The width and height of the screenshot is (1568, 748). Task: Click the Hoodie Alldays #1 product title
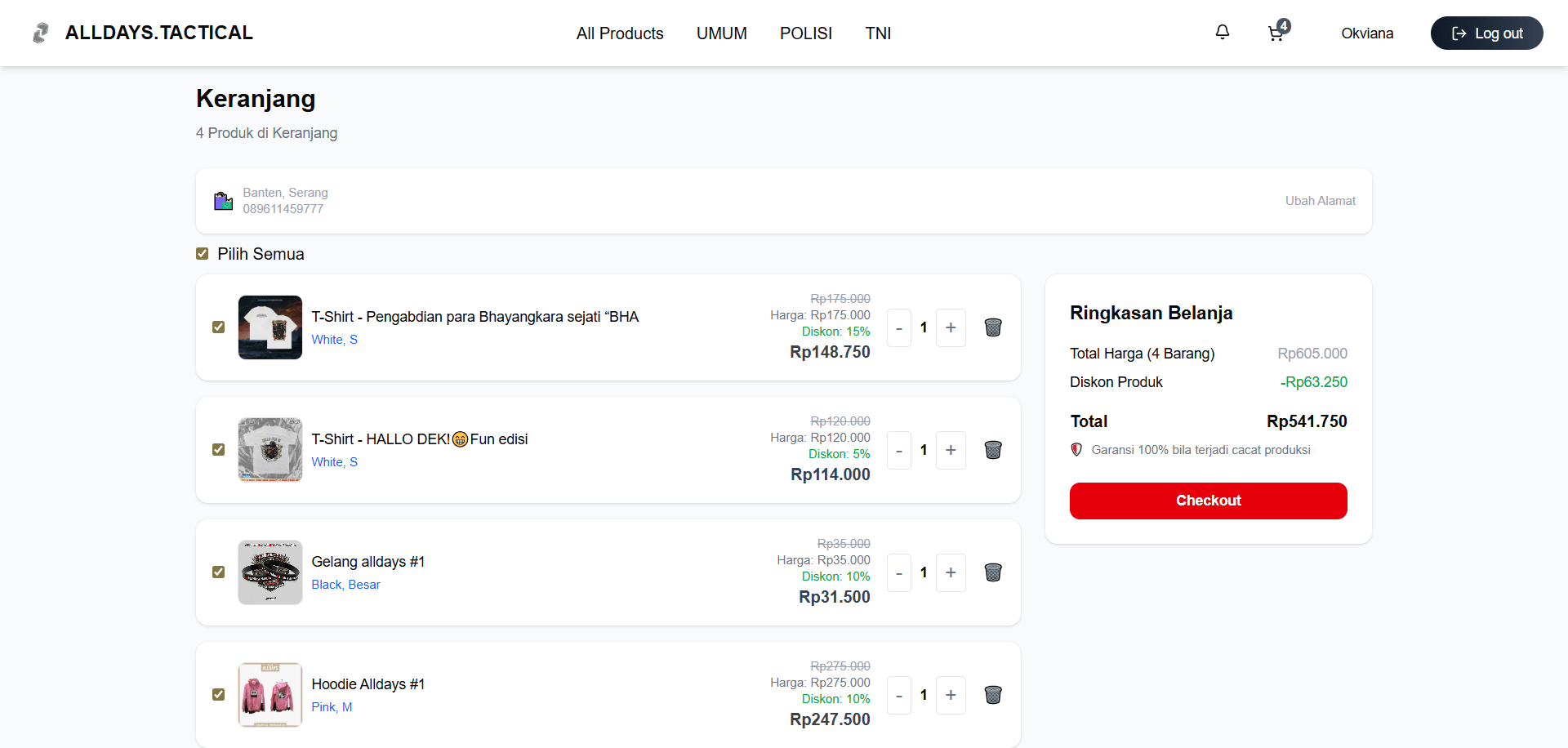coord(368,684)
